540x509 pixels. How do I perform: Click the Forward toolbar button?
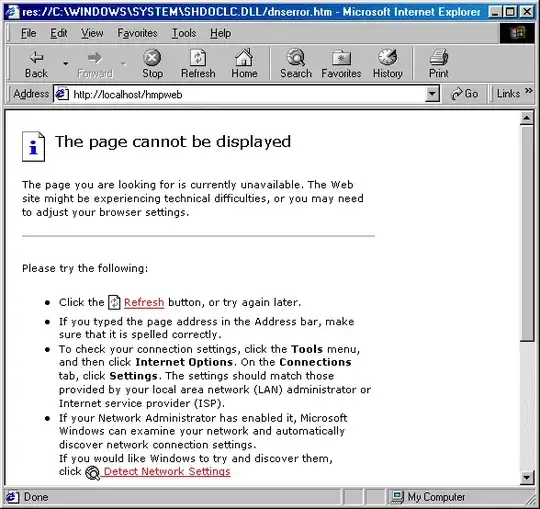click(95, 64)
